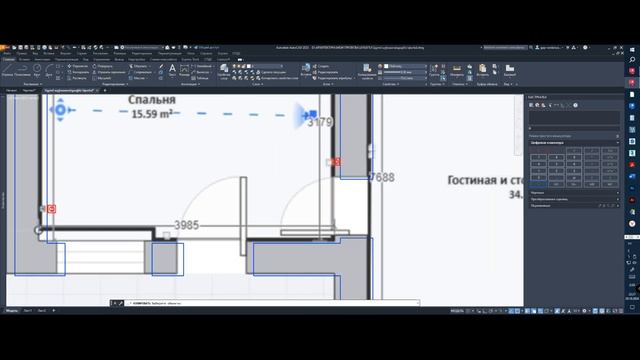Click the Копировать copy tool in Редактирование
Image resolution: width=640 pixels, height=360 pixels.
78,72
